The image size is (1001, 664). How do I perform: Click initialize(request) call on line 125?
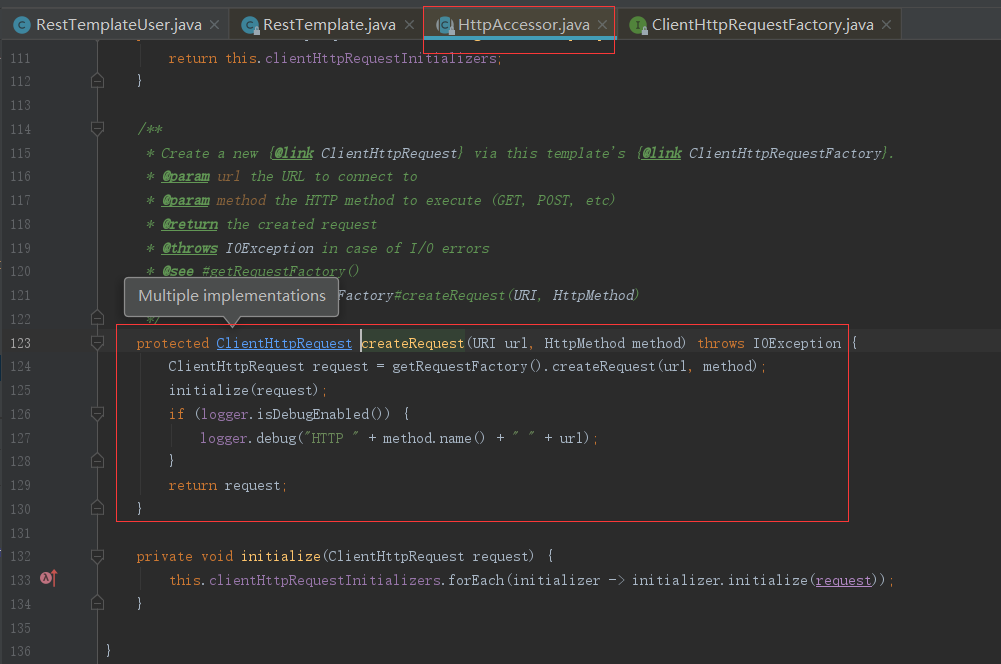[x=243, y=390]
